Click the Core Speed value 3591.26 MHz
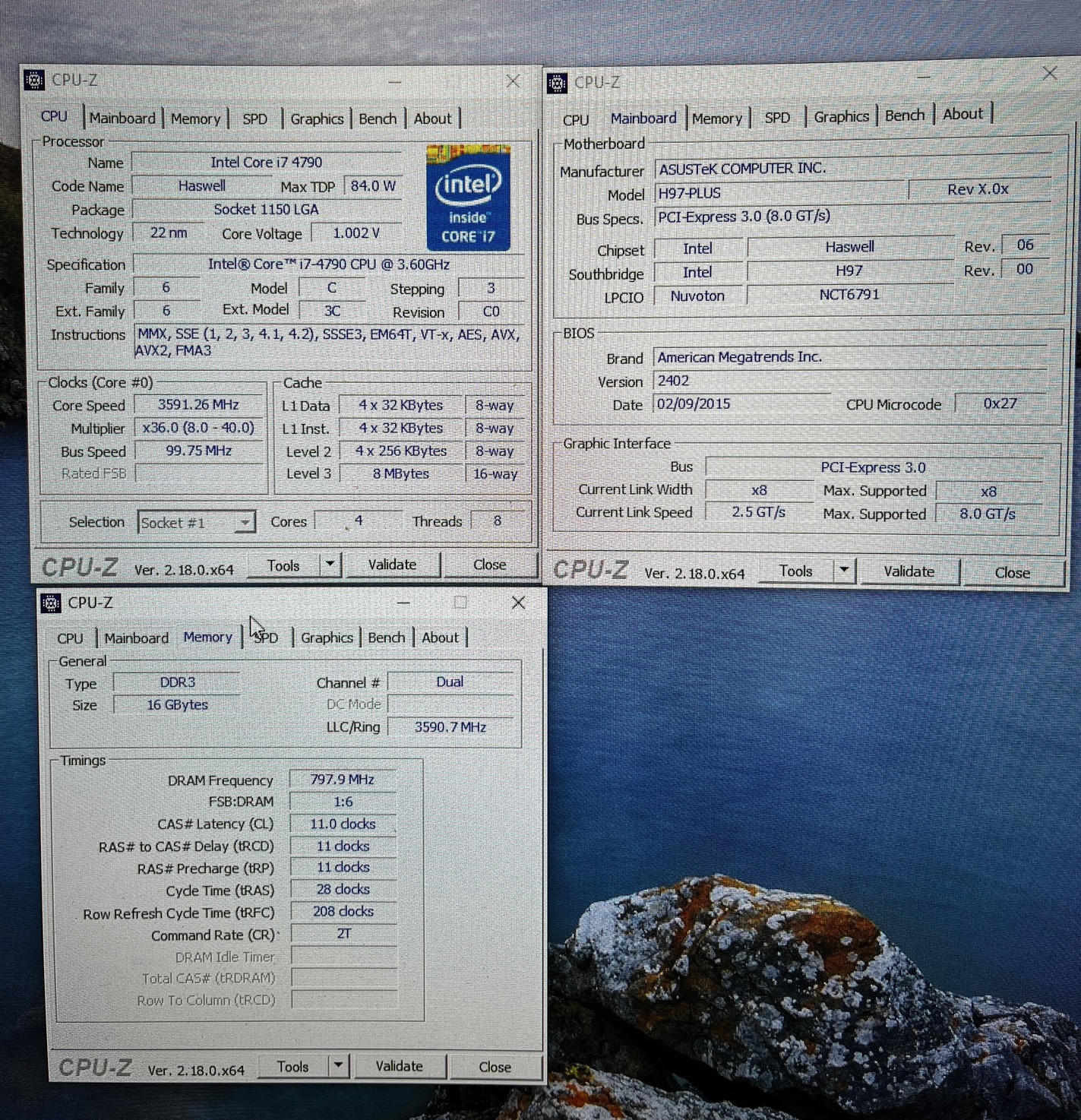The width and height of the screenshot is (1081, 1120). pos(198,405)
